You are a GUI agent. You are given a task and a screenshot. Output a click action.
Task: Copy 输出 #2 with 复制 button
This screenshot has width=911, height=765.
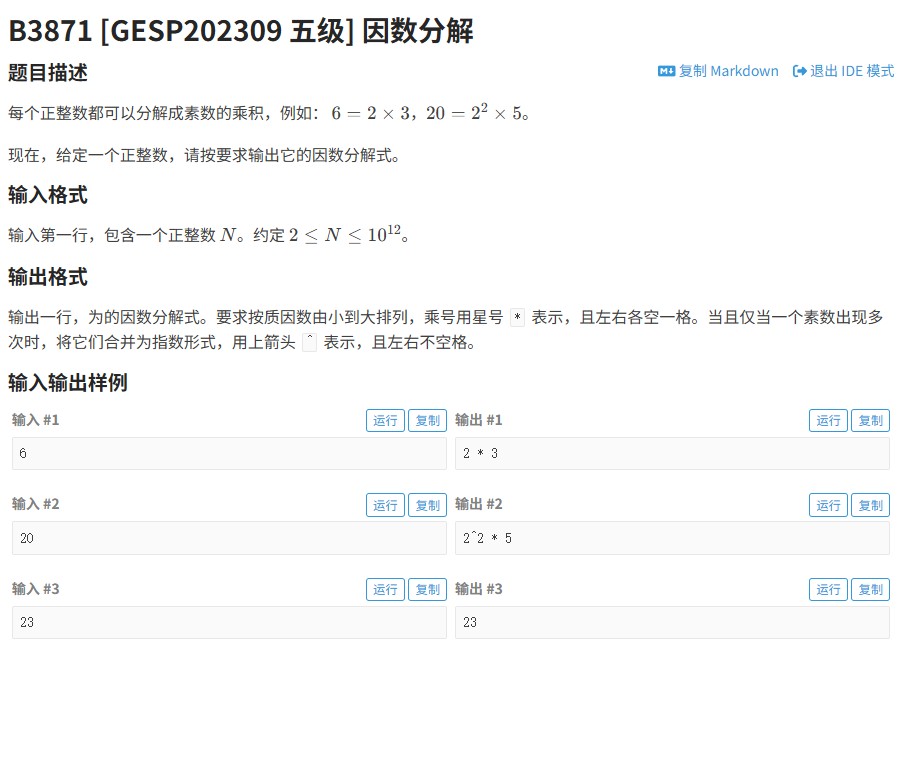[870, 505]
